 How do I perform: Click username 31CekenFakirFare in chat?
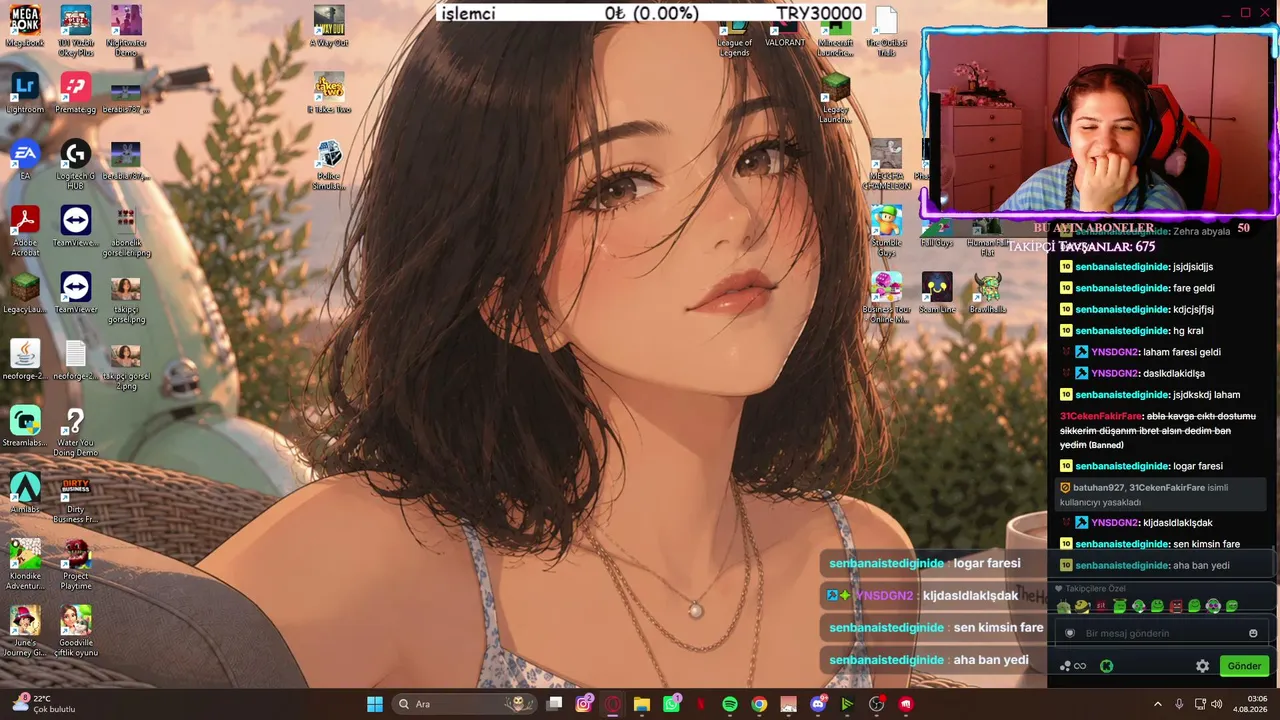point(1101,416)
